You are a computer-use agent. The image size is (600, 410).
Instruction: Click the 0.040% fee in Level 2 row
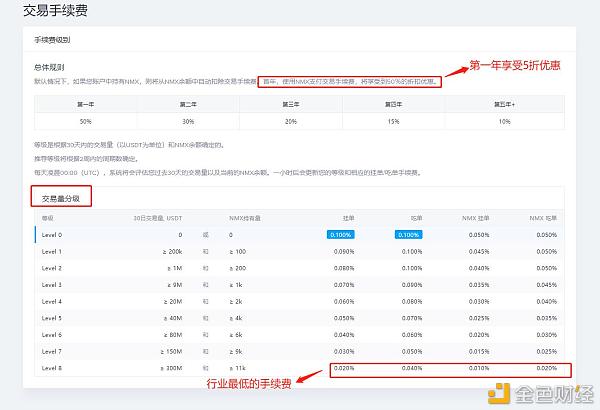(479, 268)
